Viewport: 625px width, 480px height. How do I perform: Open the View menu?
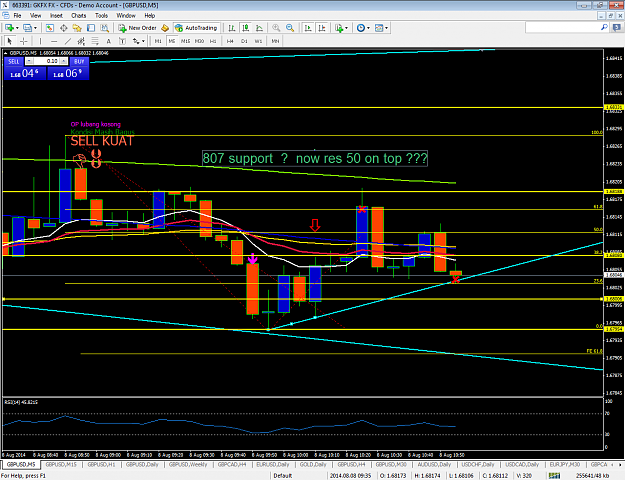35,16
